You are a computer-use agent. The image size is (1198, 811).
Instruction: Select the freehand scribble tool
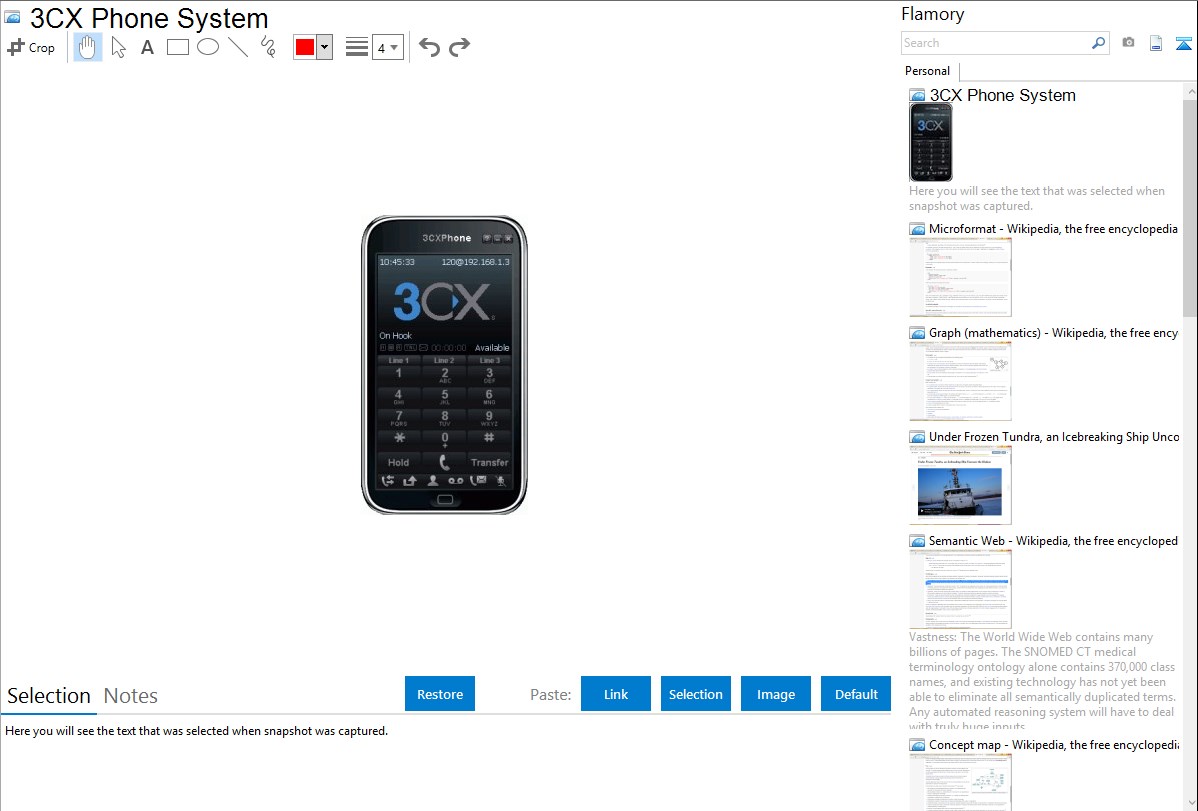pyautogui.click(x=268, y=47)
